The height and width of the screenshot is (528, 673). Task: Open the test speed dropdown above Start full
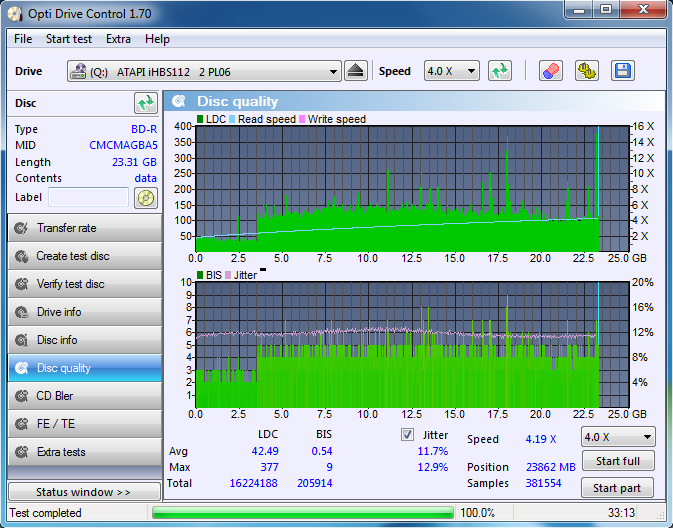[x=618, y=437]
